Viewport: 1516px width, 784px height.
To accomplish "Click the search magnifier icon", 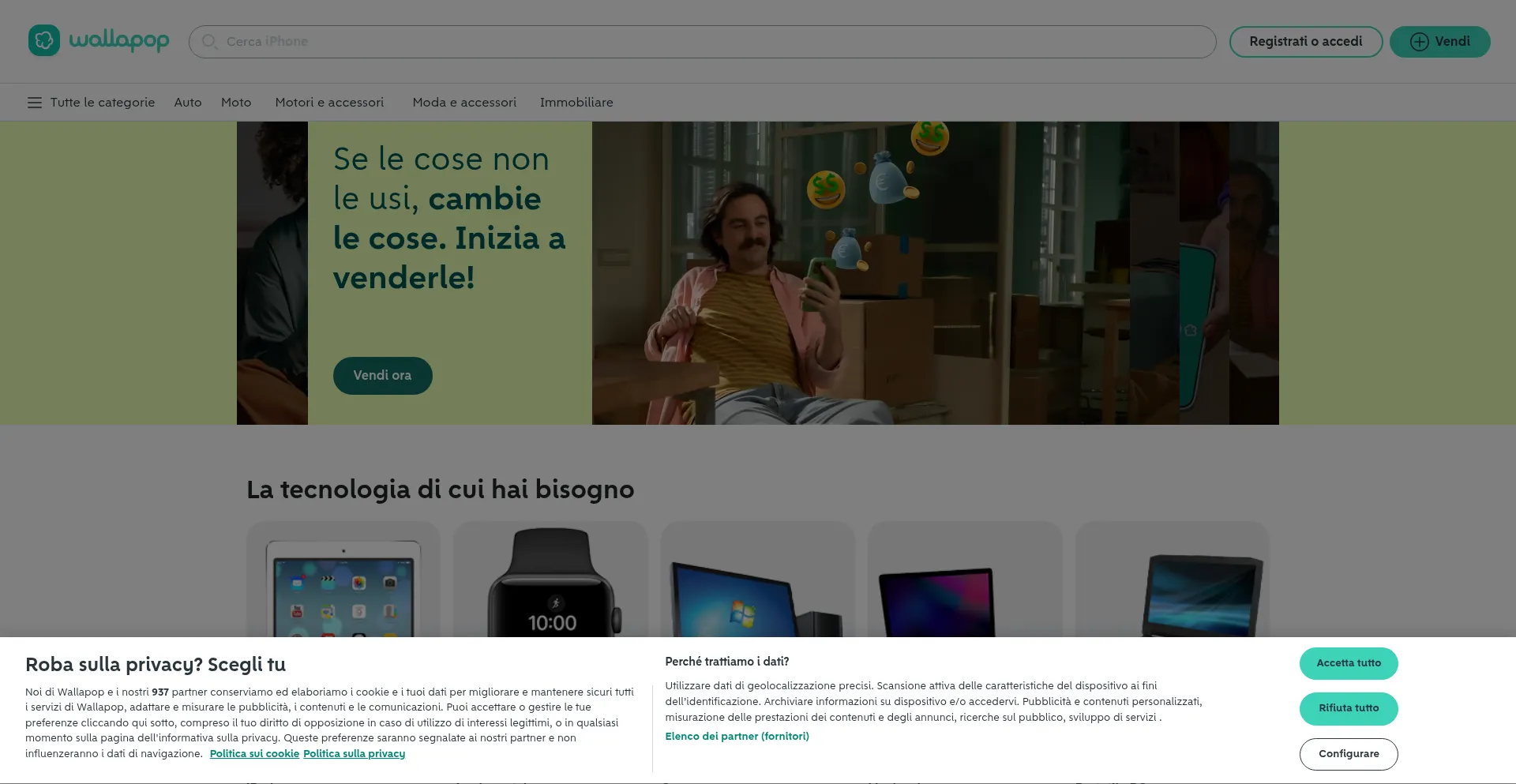I will click(x=209, y=42).
